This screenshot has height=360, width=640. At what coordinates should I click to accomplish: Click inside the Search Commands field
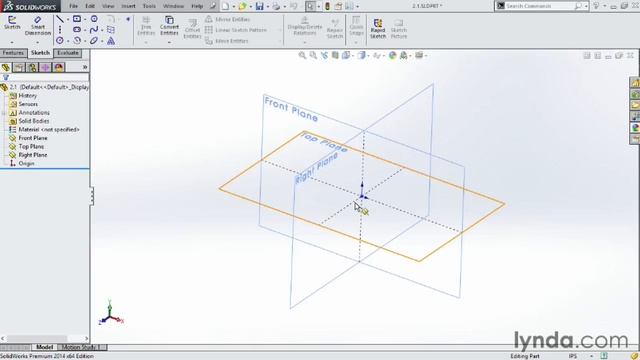[x=539, y=6]
